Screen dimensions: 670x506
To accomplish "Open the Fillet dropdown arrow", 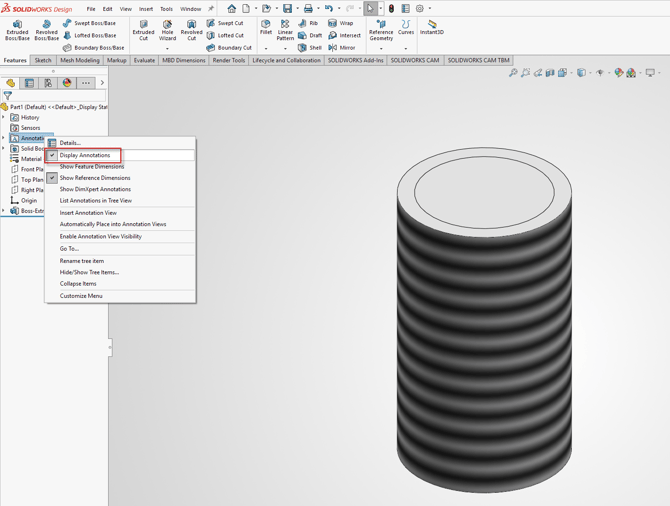I will [x=266, y=49].
